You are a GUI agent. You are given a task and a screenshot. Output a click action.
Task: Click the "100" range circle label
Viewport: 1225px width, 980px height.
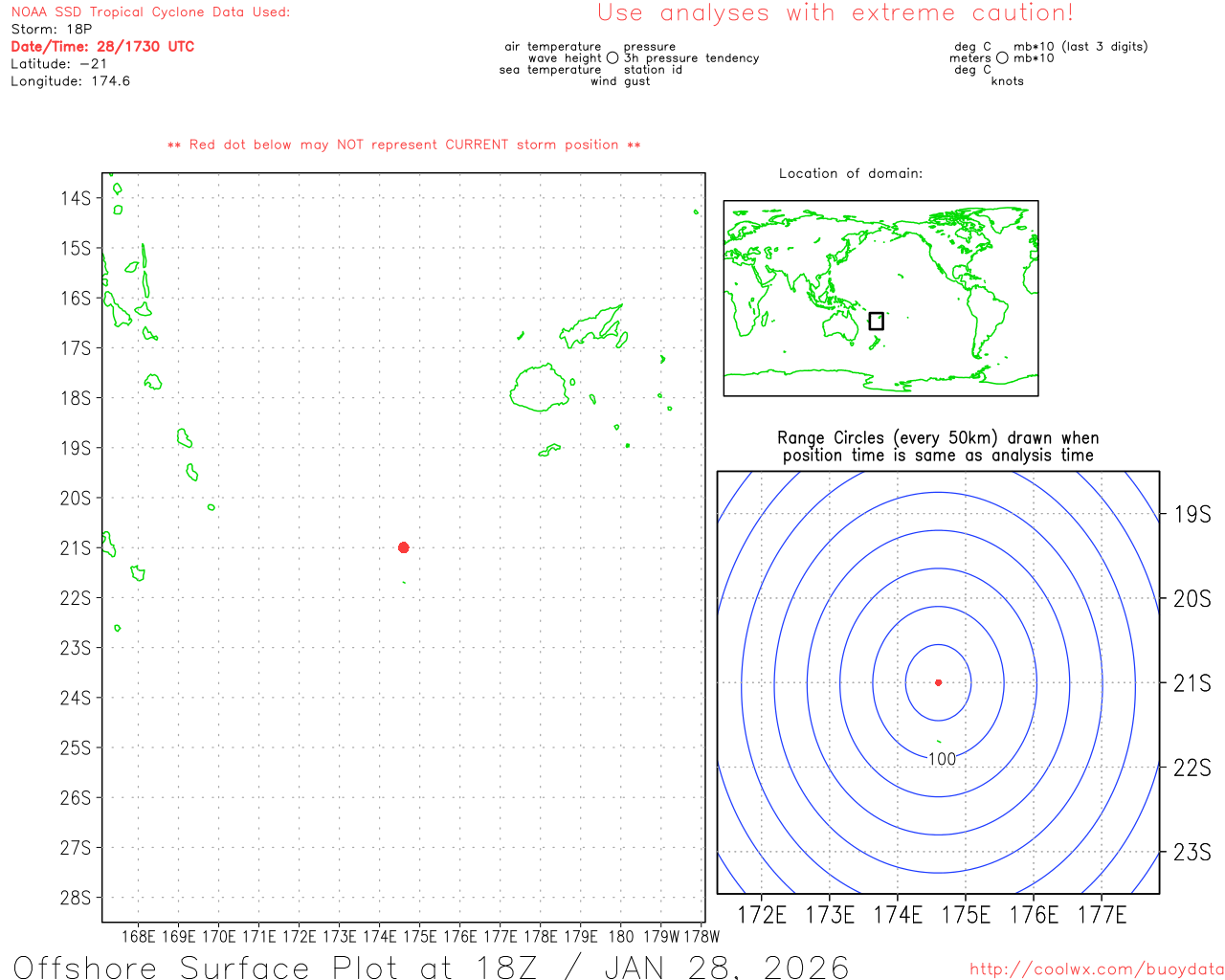click(x=942, y=759)
